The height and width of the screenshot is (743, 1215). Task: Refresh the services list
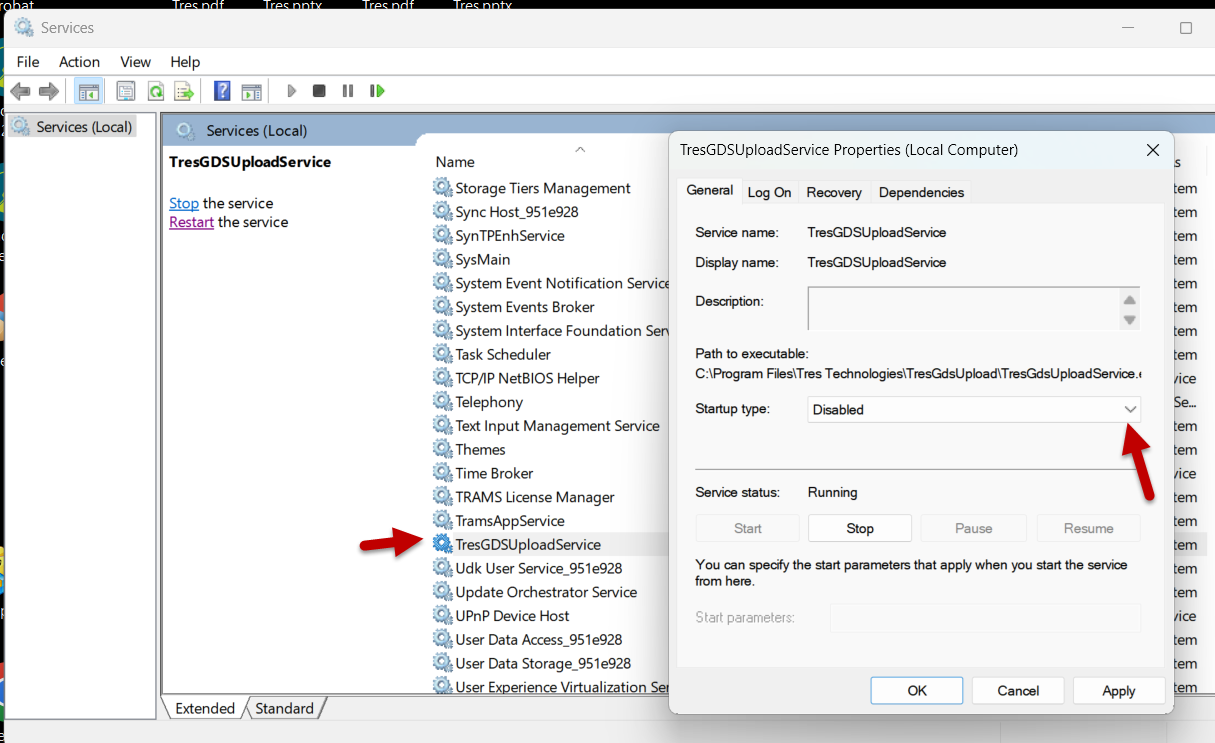tap(155, 90)
